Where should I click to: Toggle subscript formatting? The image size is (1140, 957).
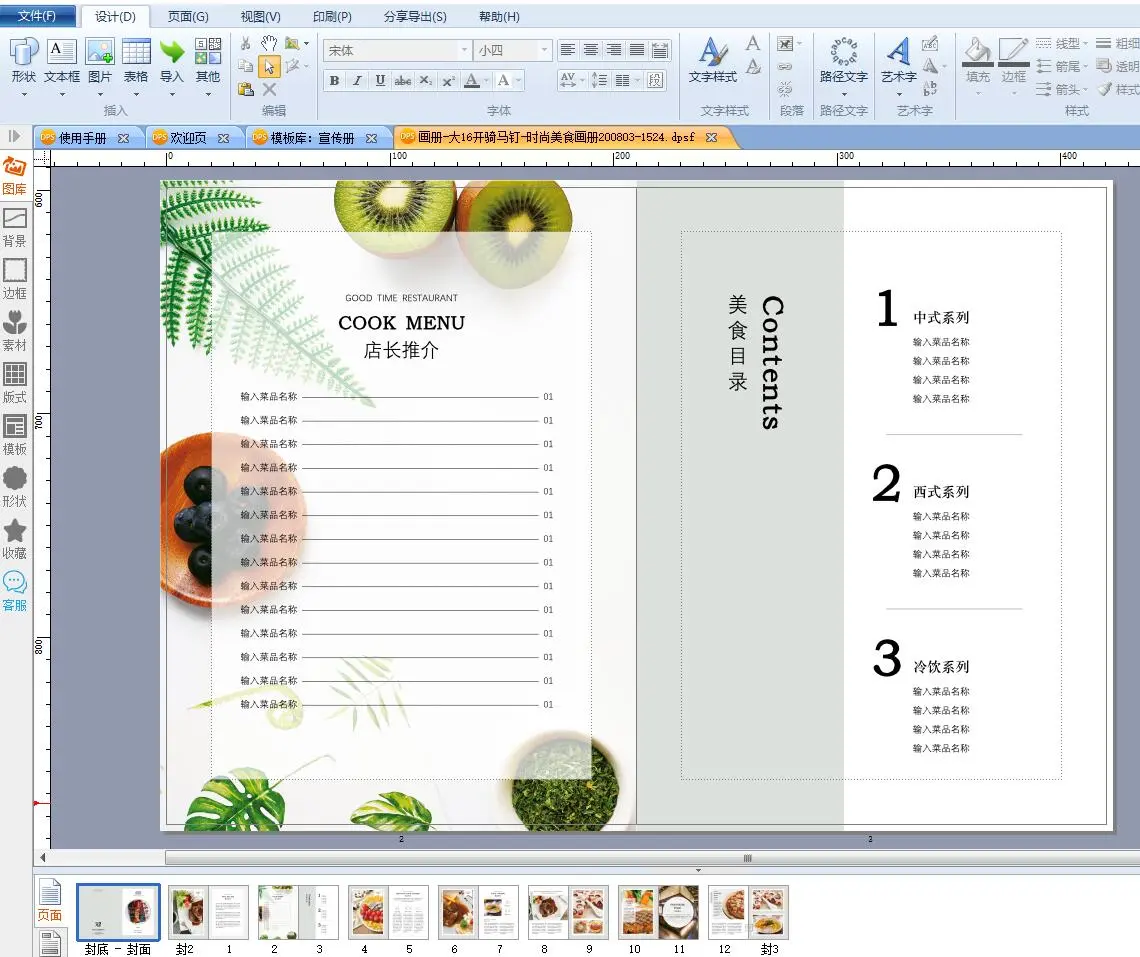(426, 80)
